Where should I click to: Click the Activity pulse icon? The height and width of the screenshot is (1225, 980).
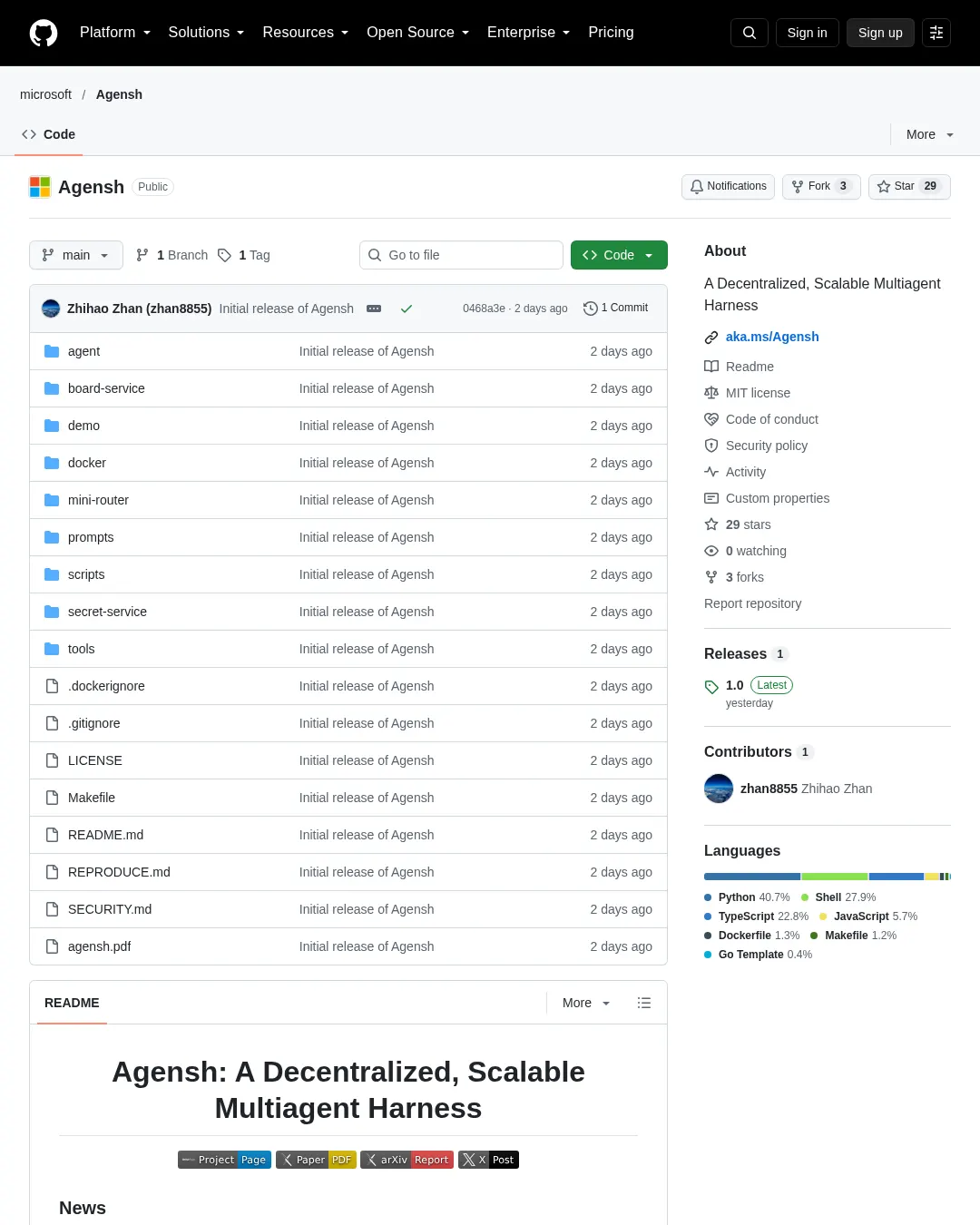(711, 472)
